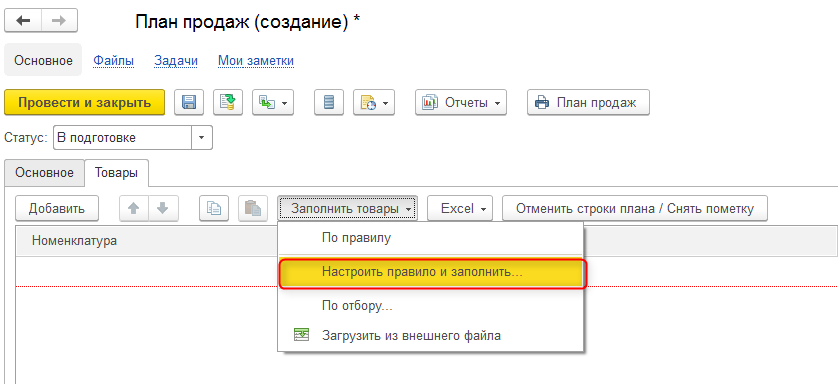
Task: Open the Отчеты dropdown
Action: tap(461, 102)
